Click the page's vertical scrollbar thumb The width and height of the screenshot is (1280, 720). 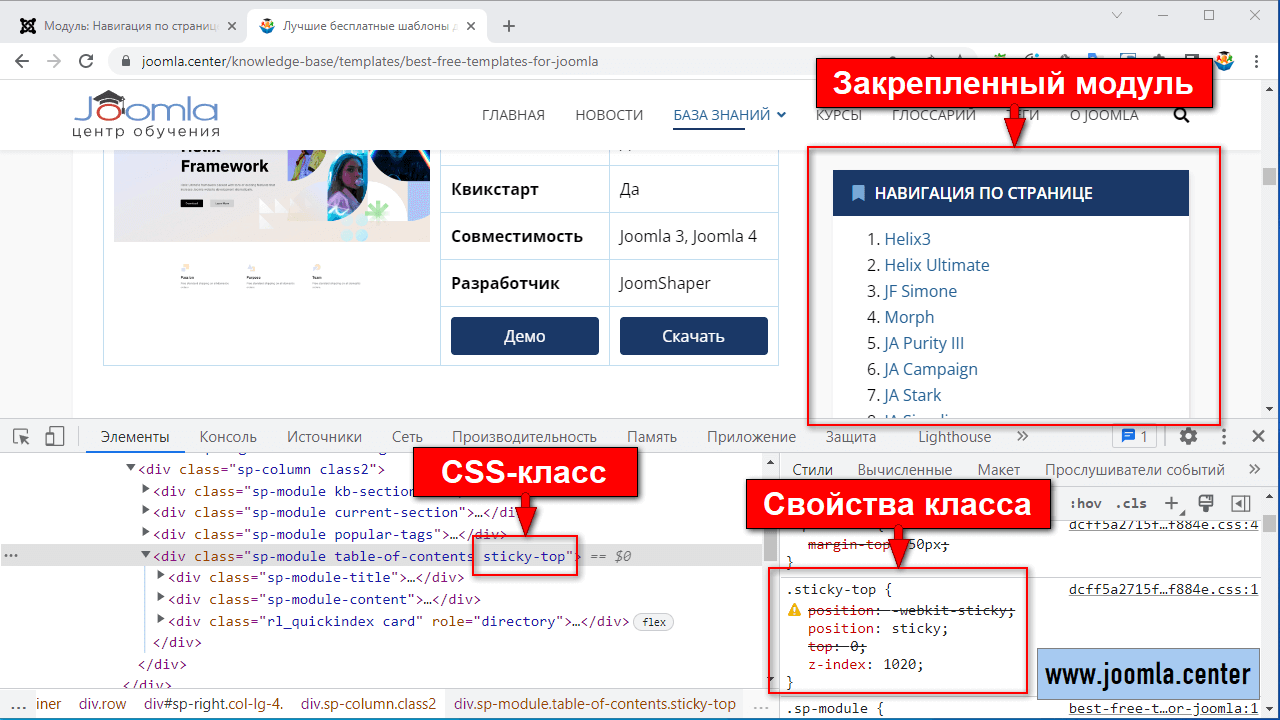[1269, 176]
